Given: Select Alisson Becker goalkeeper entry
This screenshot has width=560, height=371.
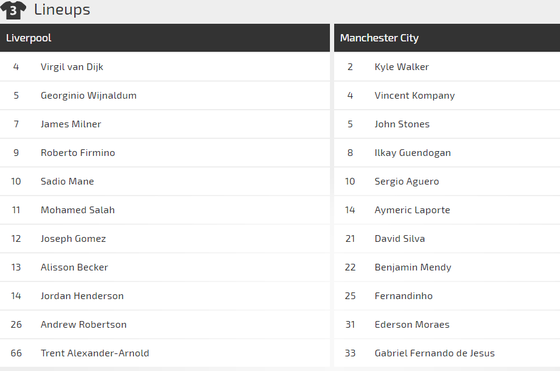Looking at the screenshot, I should 74,267.
